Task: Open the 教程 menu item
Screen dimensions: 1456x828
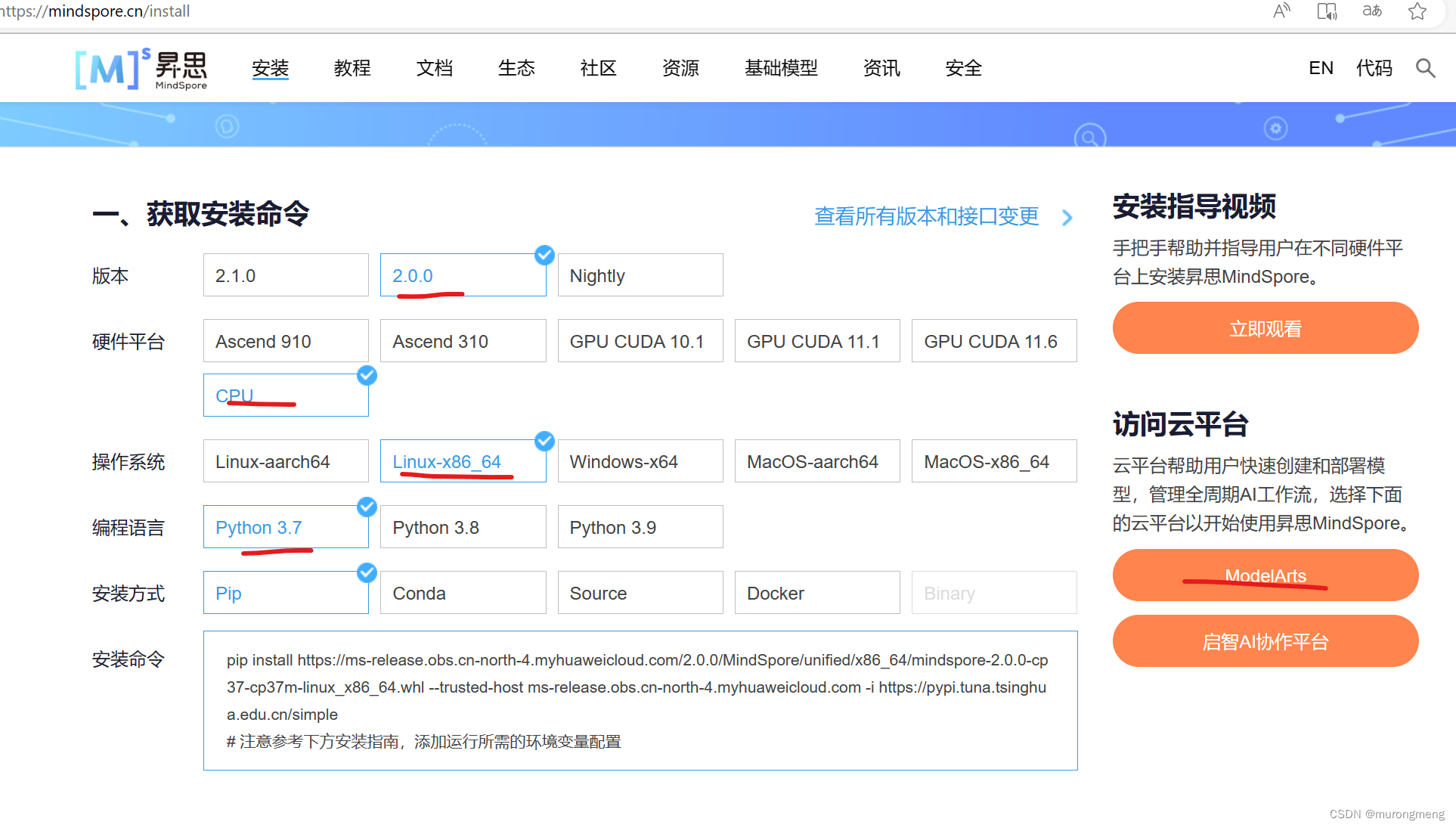Action: pos(352,68)
